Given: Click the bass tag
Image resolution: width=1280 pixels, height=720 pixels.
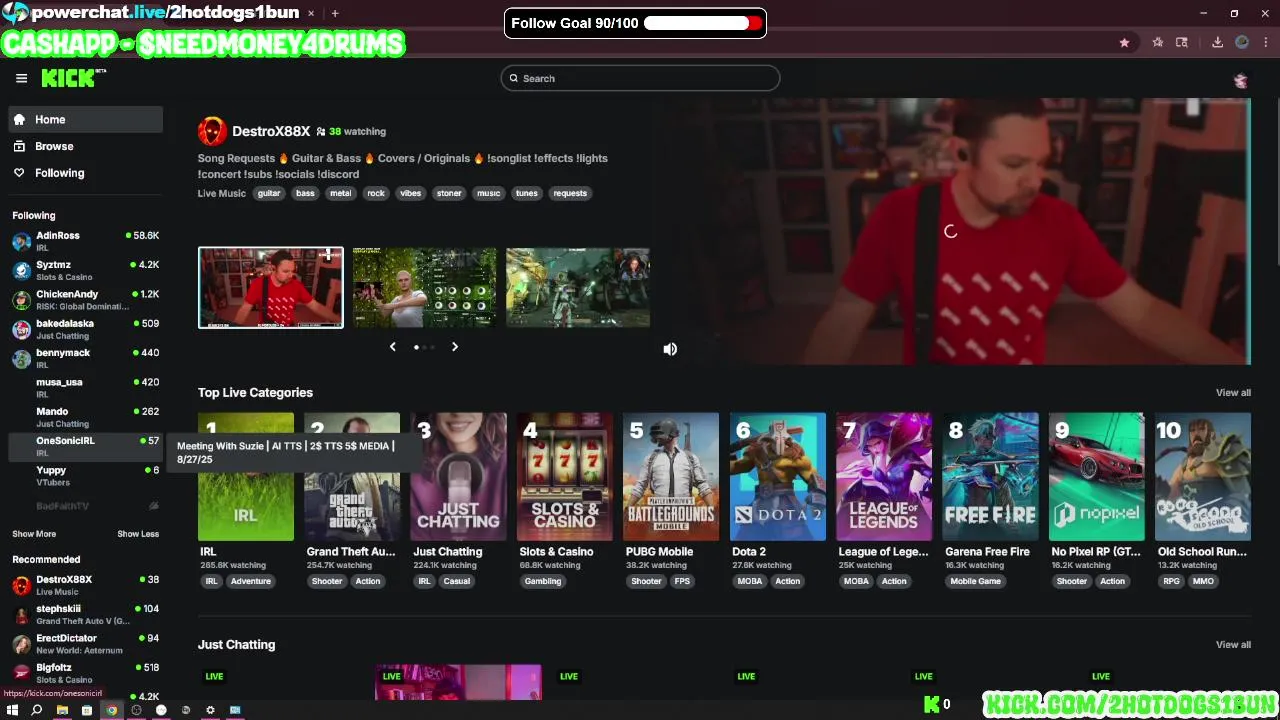Looking at the screenshot, I should click(305, 193).
